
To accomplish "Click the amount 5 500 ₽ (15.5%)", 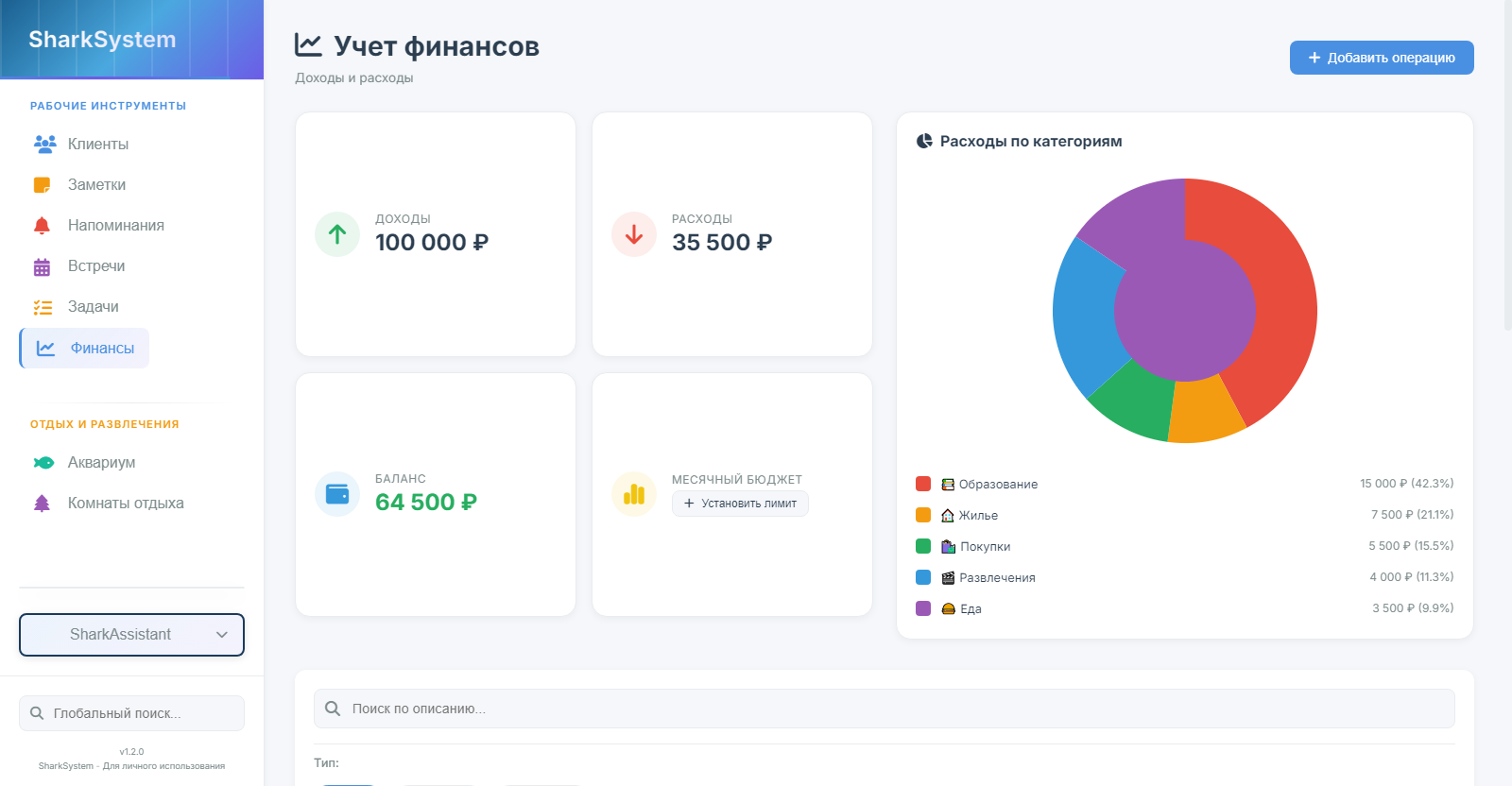I will click(x=1411, y=546).
